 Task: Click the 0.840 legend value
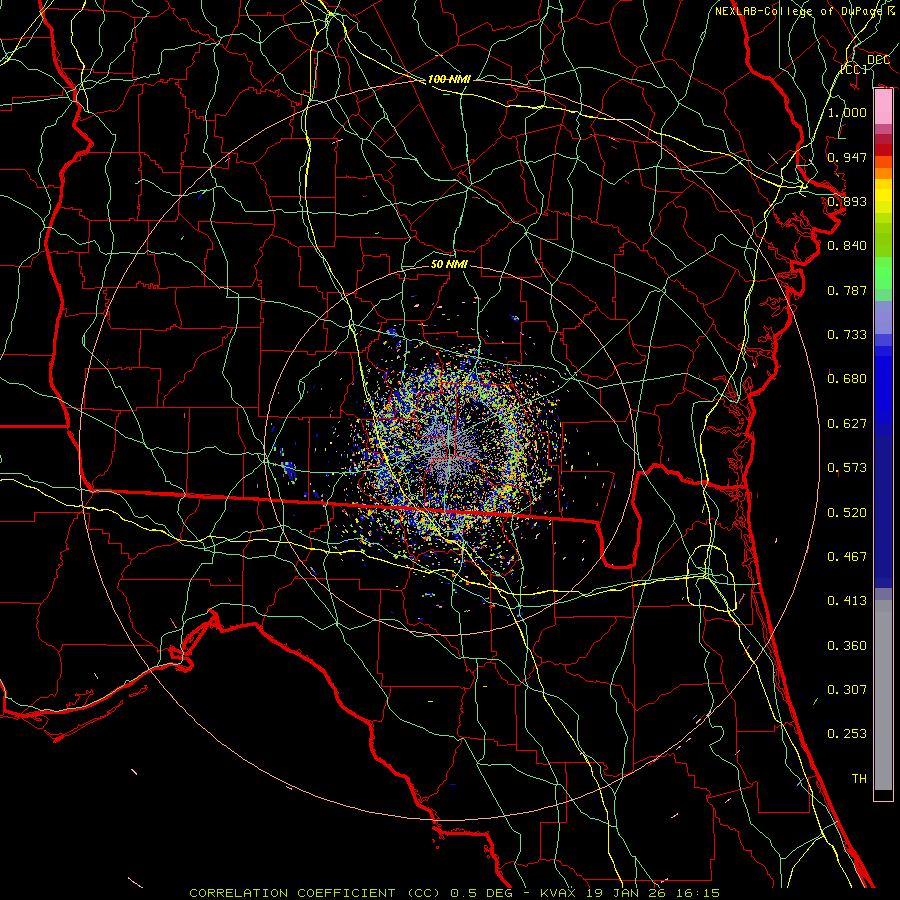pos(847,246)
